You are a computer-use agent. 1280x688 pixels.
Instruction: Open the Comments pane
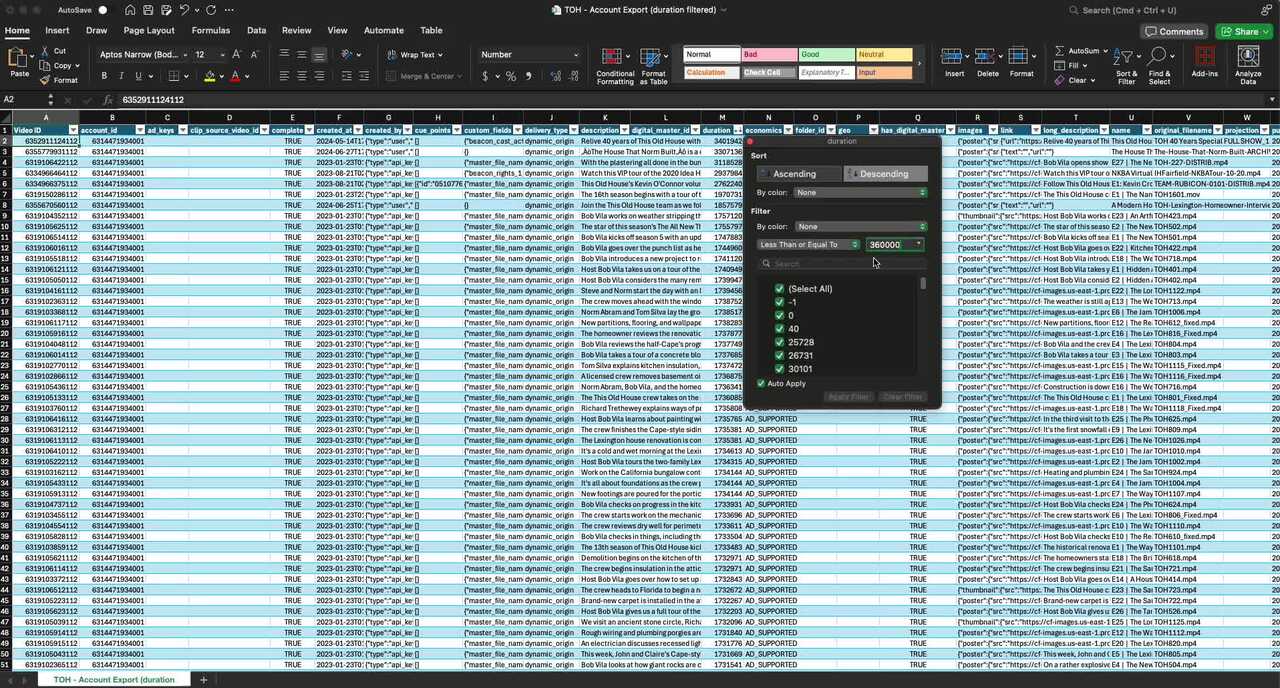click(x=1174, y=31)
